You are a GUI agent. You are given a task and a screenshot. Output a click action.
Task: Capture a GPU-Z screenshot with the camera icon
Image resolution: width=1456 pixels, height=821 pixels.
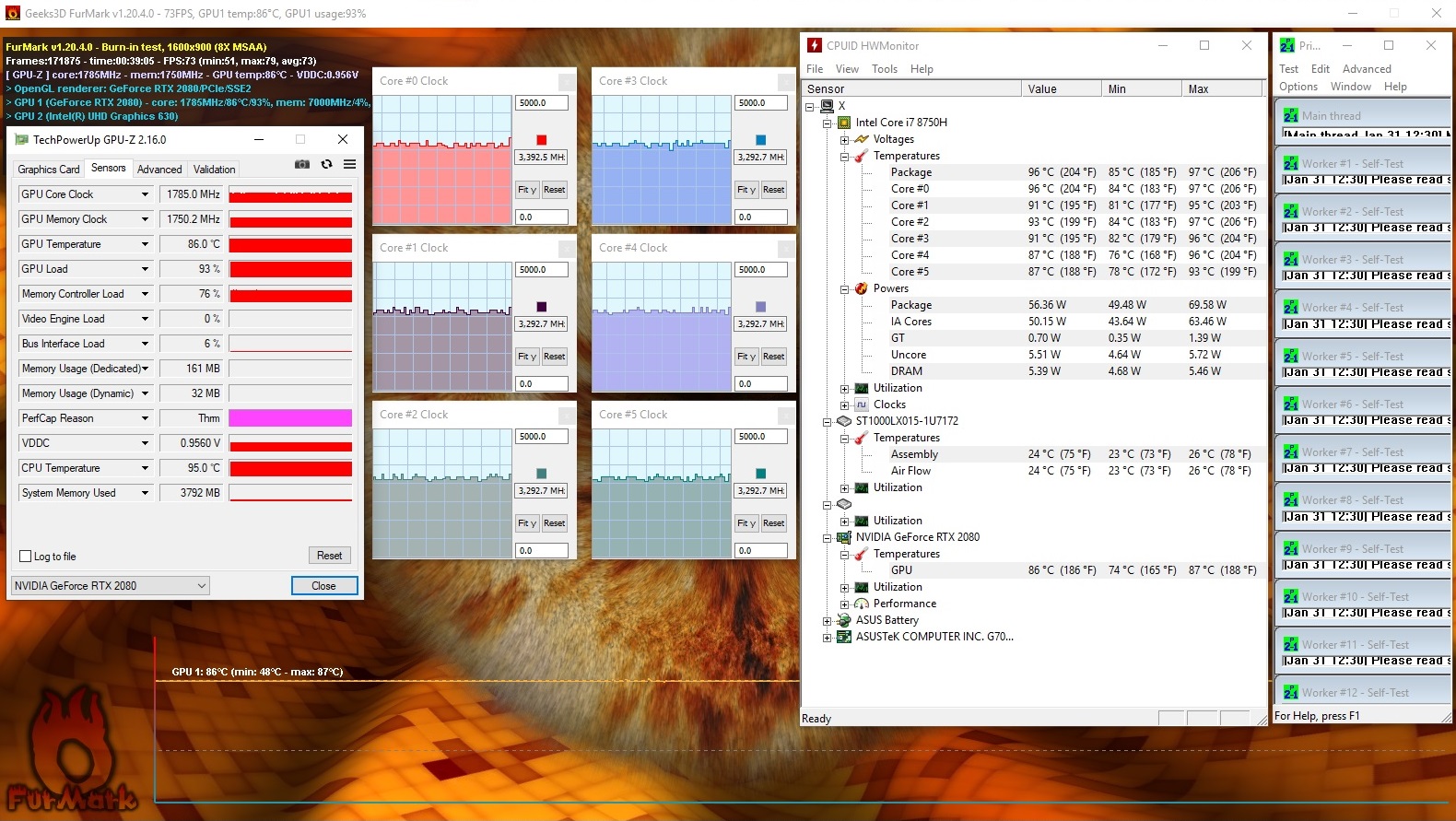click(302, 164)
